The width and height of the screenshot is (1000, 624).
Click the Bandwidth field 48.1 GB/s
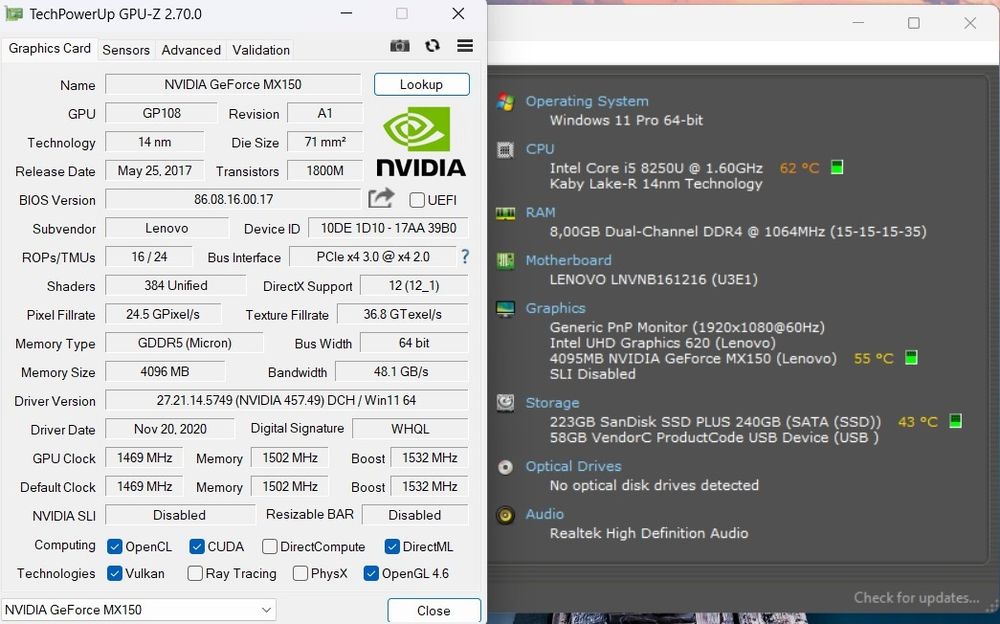tap(401, 371)
